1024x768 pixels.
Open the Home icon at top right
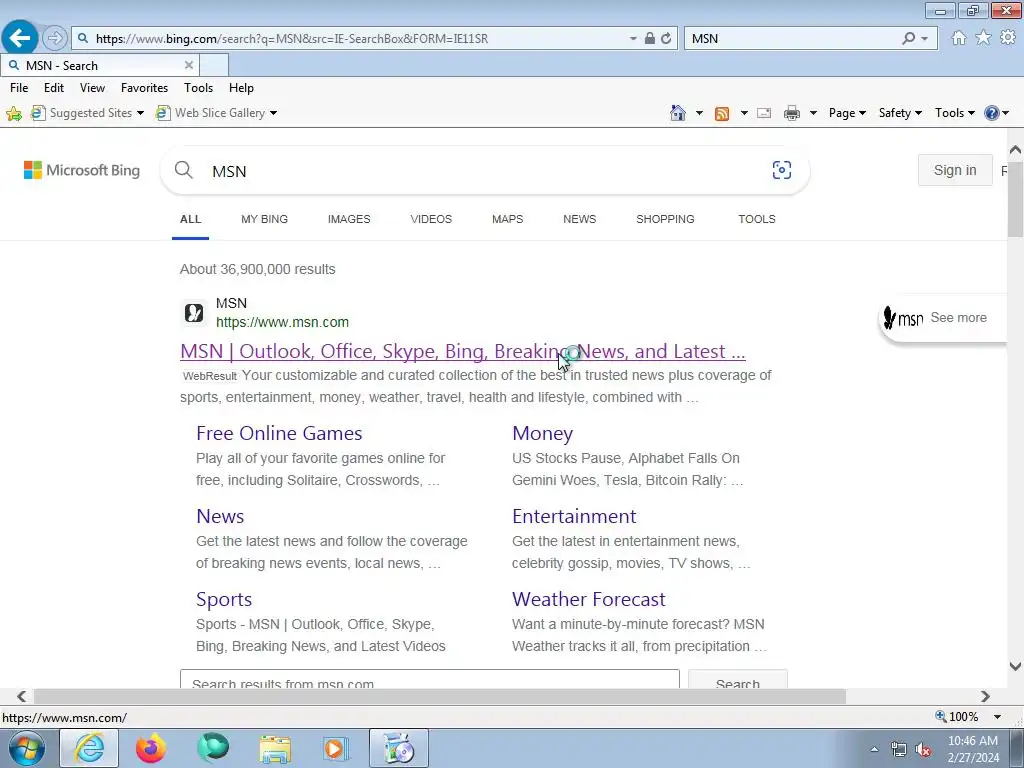click(x=958, y=38)
